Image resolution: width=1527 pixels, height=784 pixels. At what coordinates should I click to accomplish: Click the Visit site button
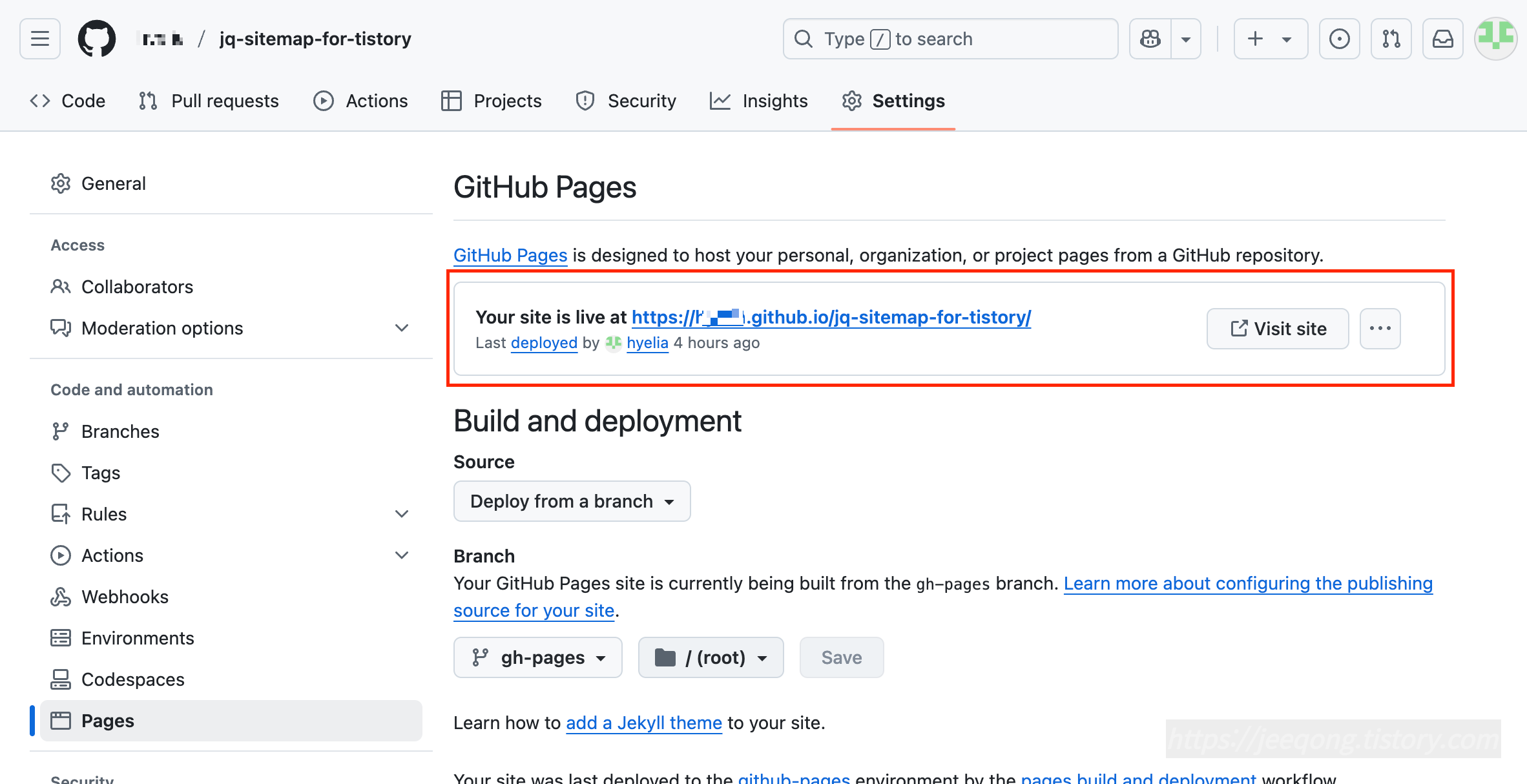[x=1278, y=329]
